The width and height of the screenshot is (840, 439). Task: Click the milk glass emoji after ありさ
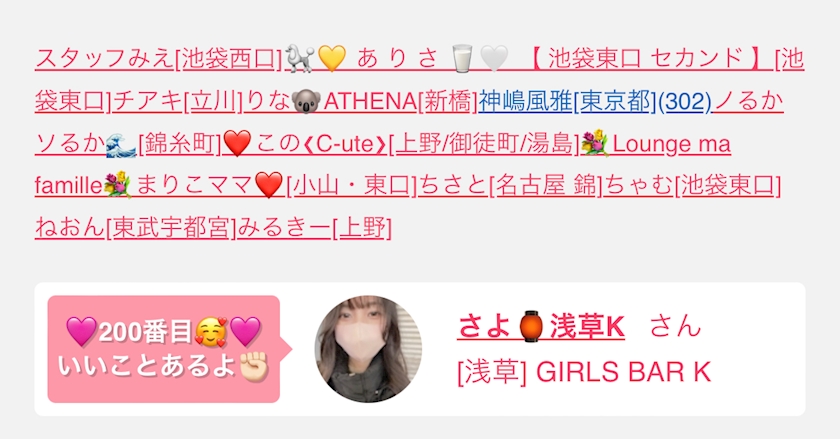pos(462,59)
